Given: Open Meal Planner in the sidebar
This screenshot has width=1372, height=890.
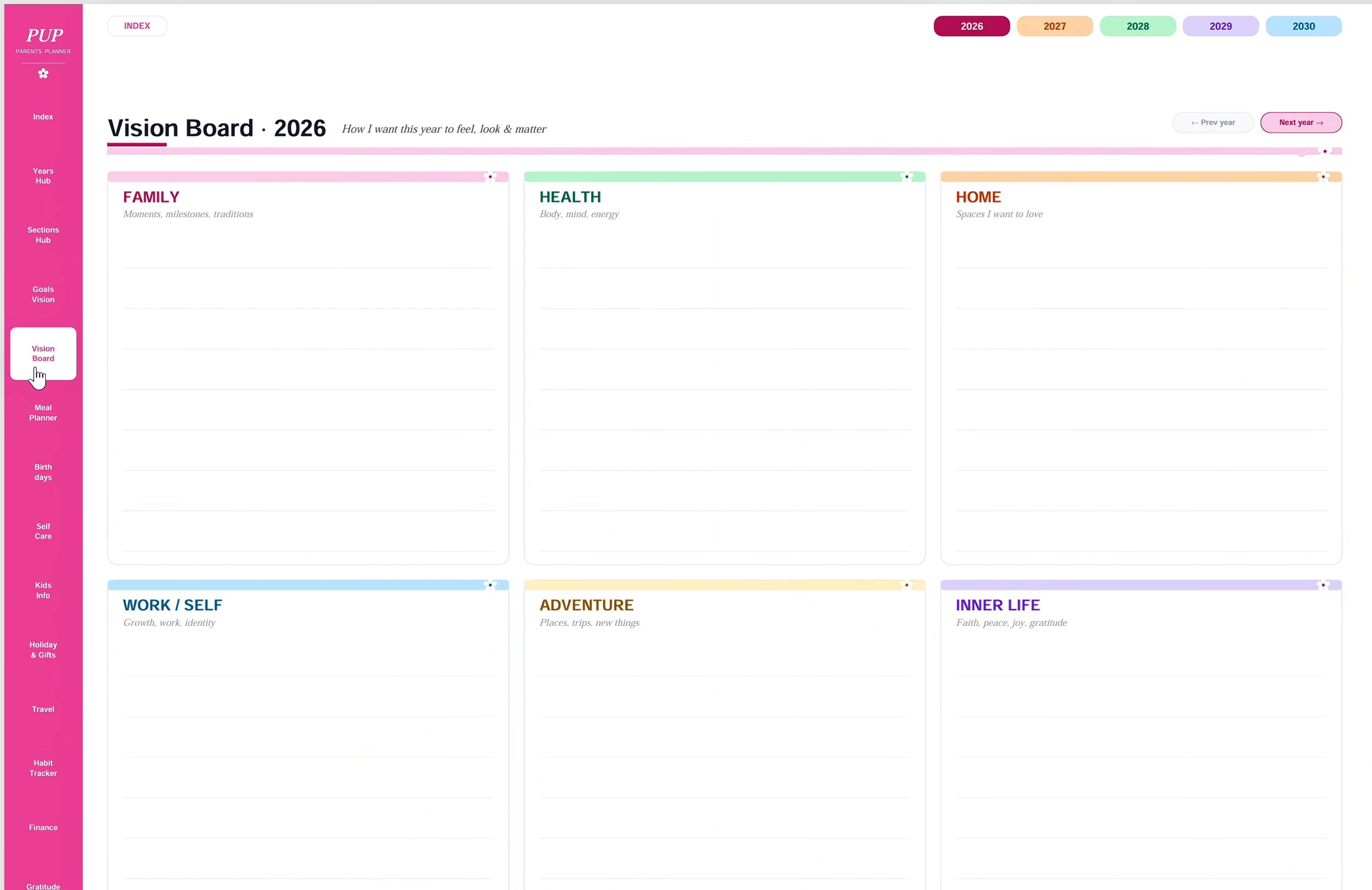Looking at the screenshot, I should pyautogui.click(x=43, y=413).
